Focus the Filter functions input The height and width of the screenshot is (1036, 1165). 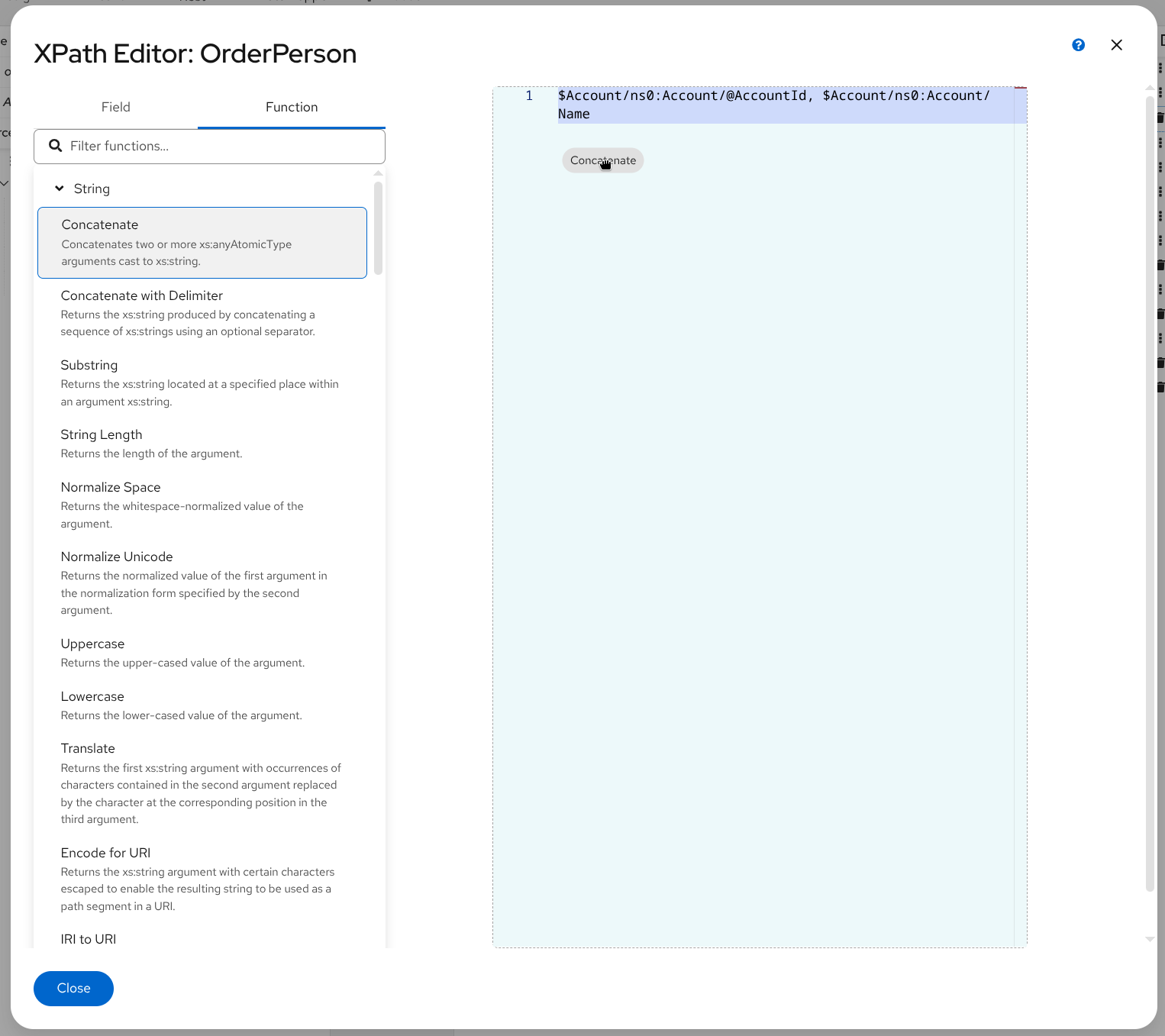coord(209,146)
